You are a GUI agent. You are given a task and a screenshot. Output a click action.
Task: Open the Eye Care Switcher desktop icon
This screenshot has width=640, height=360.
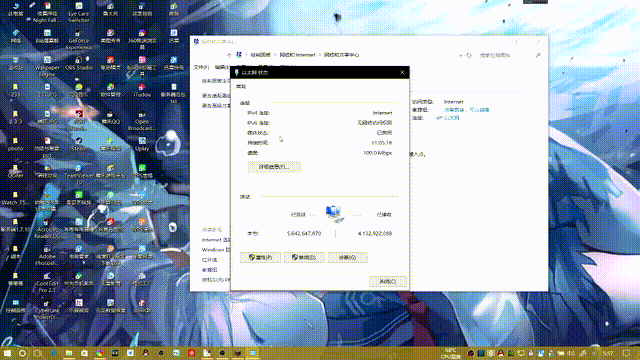(79, 12)
